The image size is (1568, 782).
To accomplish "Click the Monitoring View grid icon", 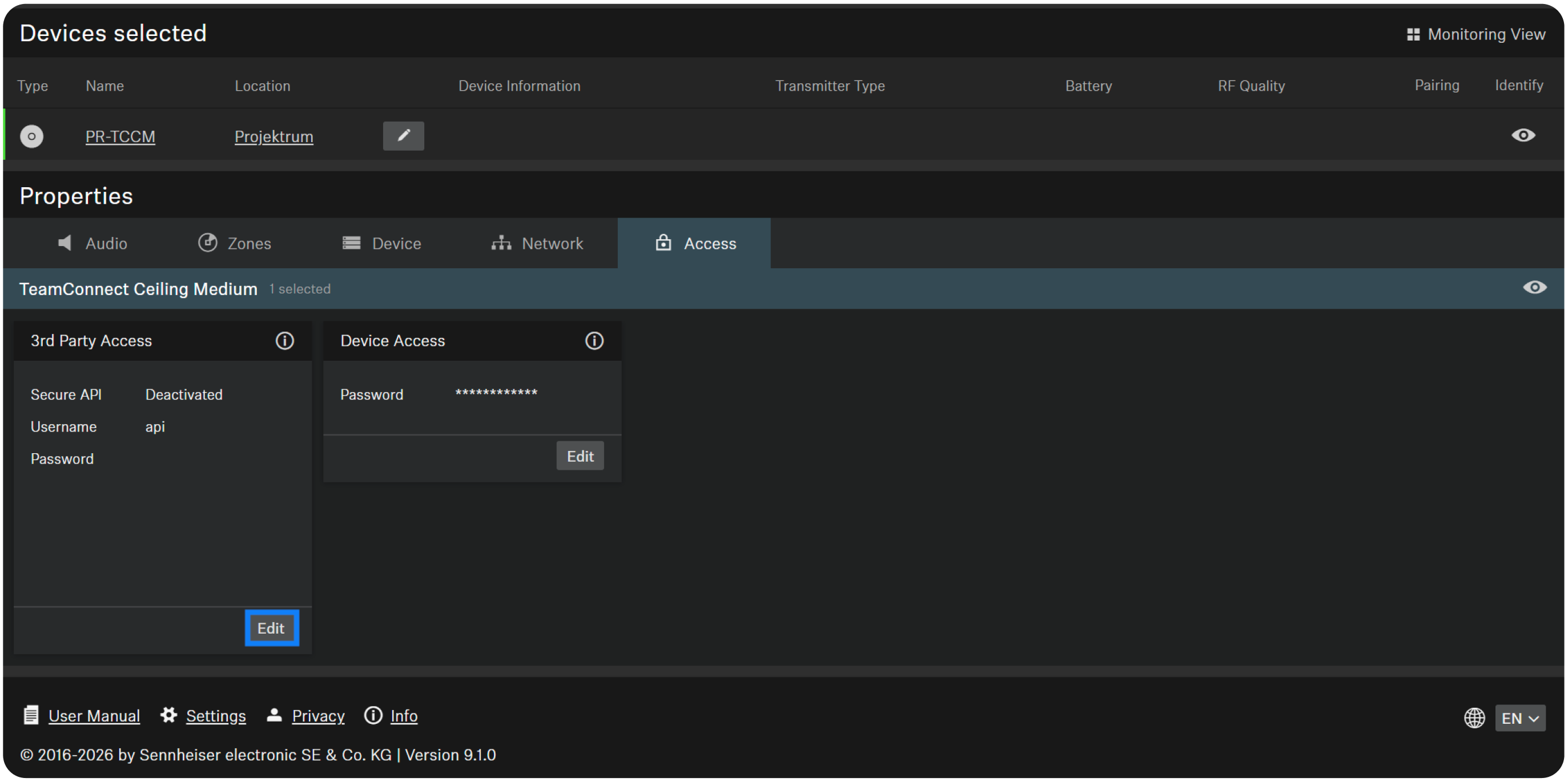I will (x=1413, y=35).
